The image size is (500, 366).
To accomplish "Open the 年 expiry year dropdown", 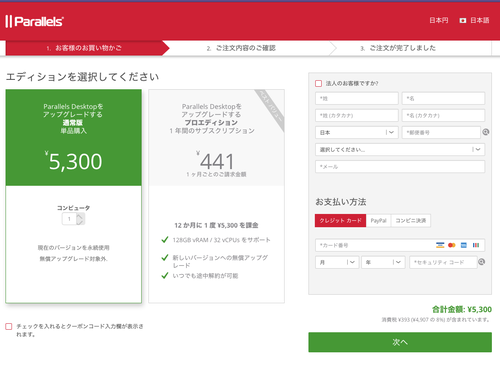I will [x=383, y=262].
